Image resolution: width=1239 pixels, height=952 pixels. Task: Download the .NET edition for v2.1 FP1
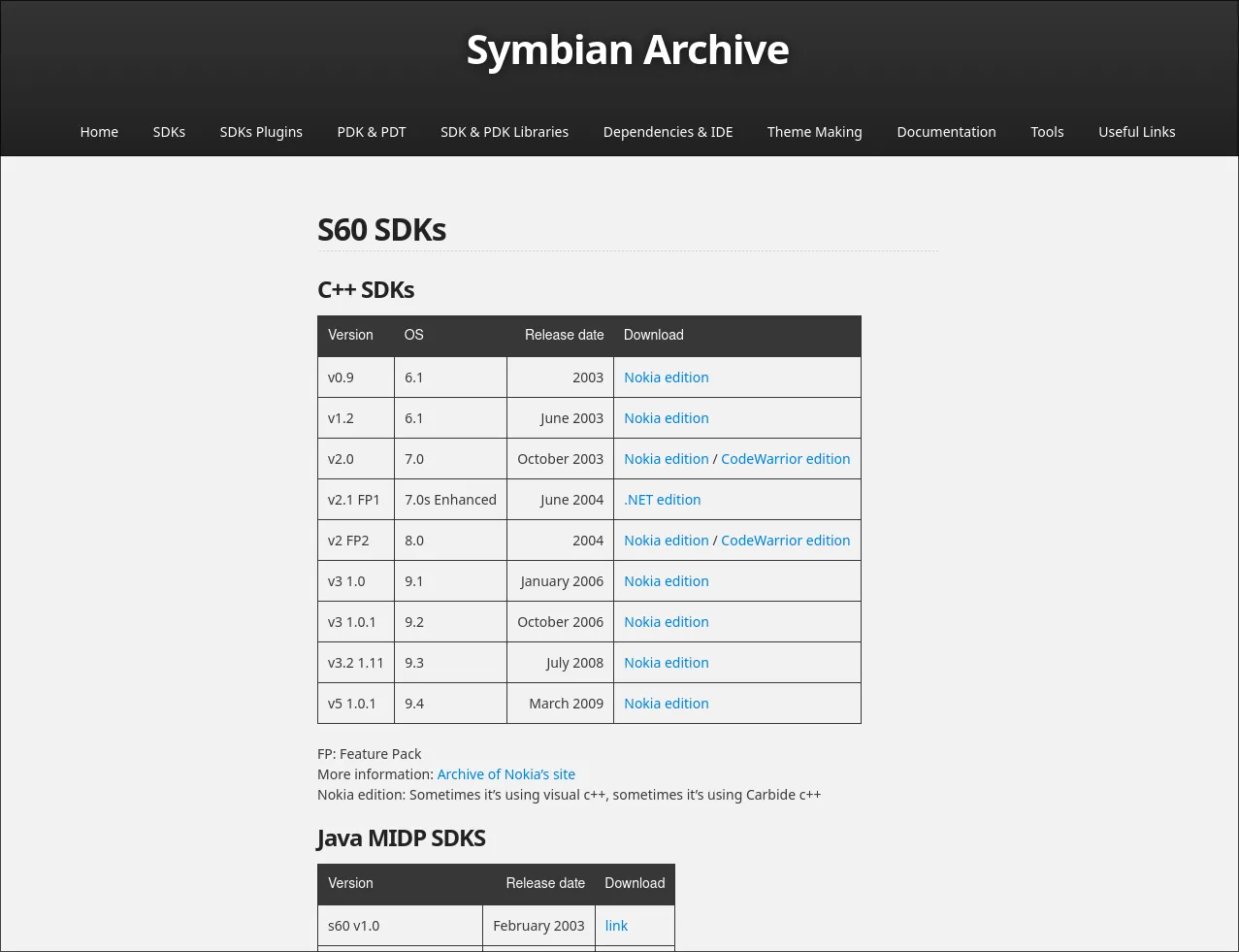662,500
